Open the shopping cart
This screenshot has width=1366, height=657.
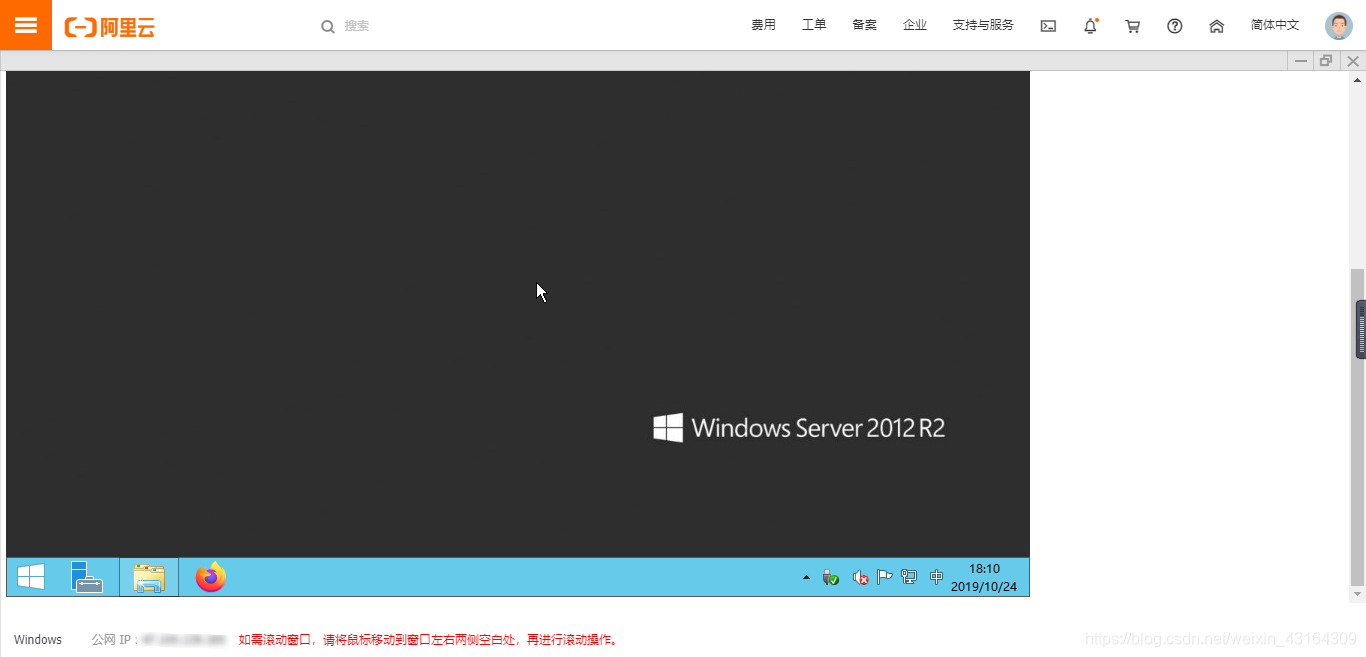point(1133,26)
